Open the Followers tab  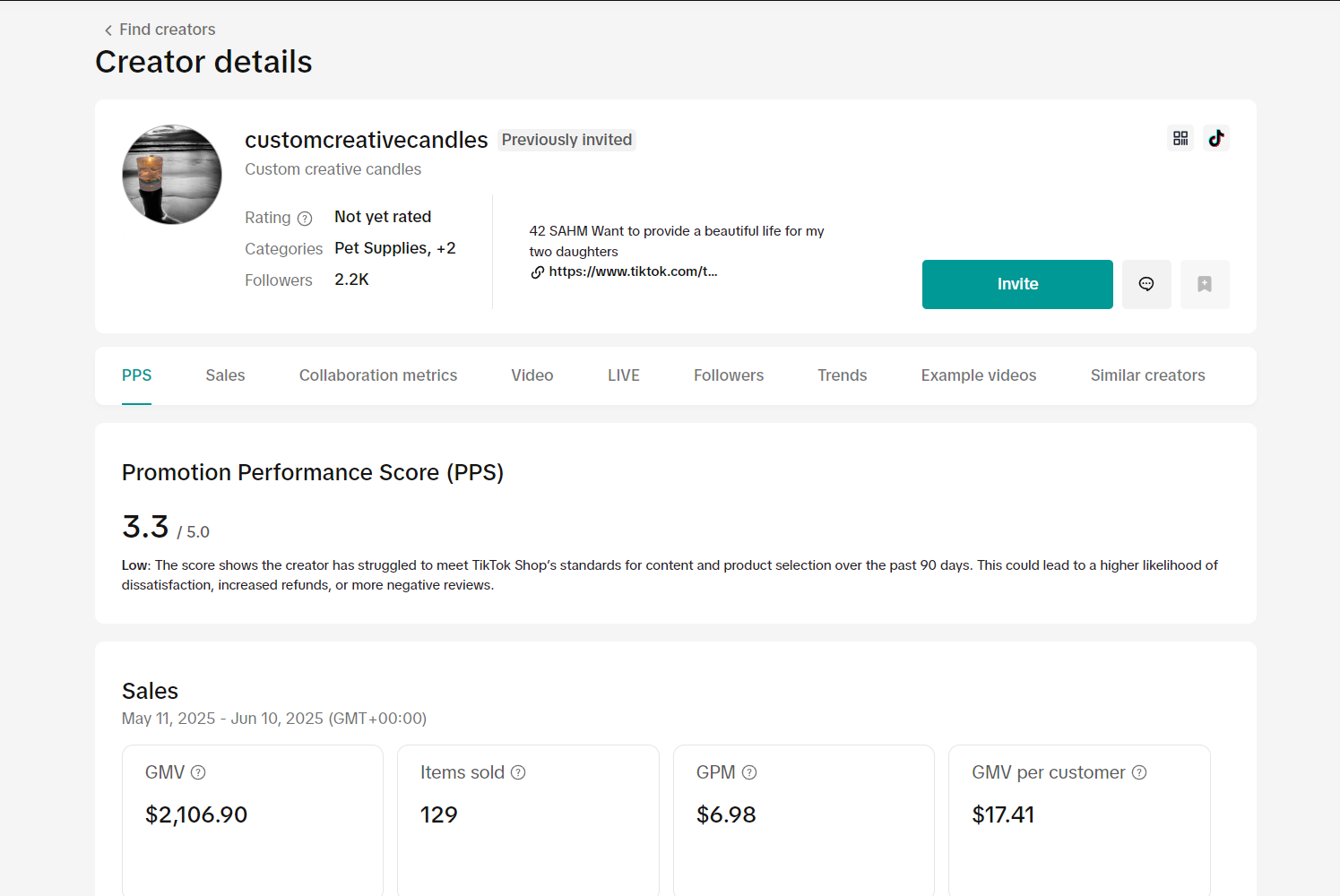(x=728, y=375)
